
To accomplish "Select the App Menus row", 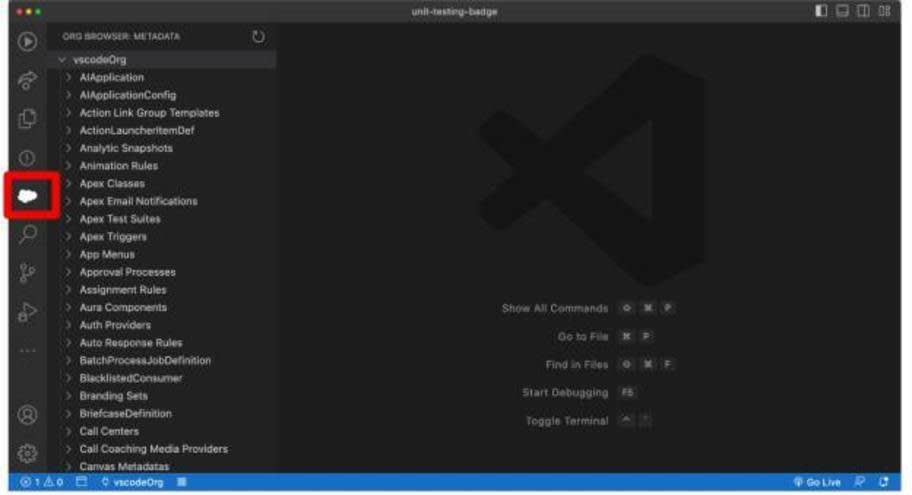I will [162, 254].
